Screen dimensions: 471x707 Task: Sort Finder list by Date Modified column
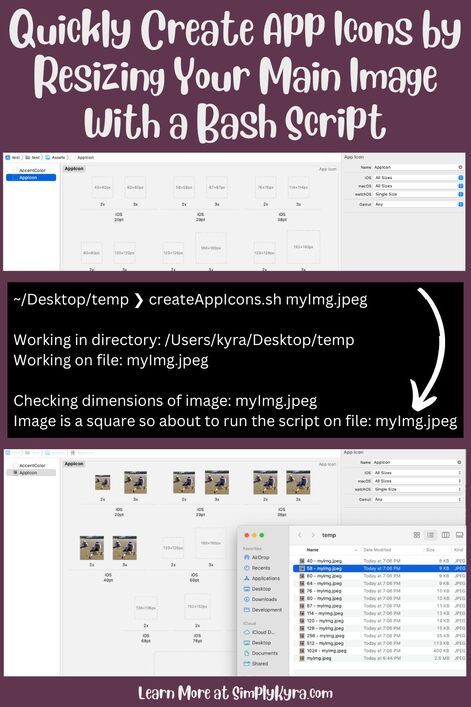(377, 550)
